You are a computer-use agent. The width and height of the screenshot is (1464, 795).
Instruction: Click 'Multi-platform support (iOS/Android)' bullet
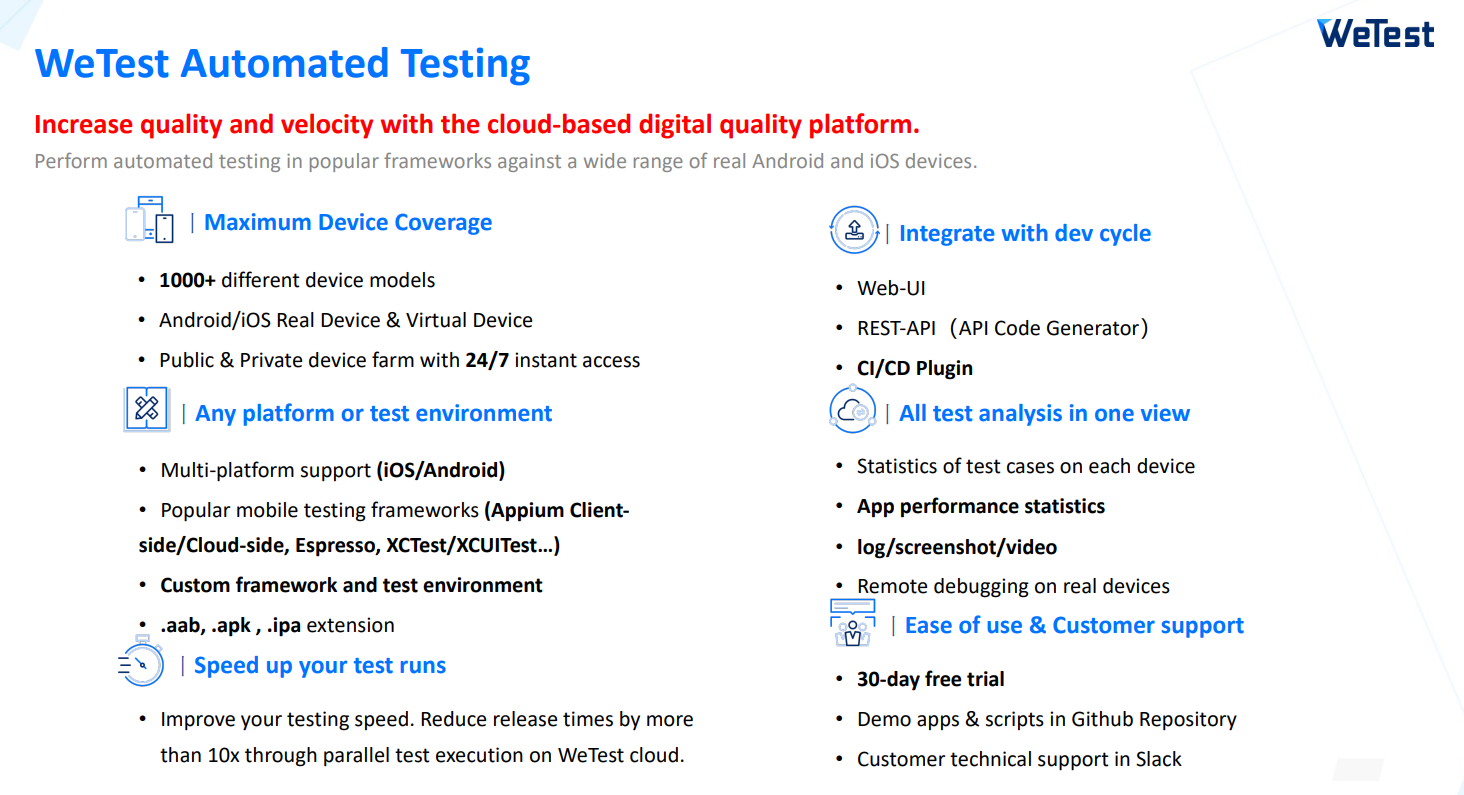333,470
